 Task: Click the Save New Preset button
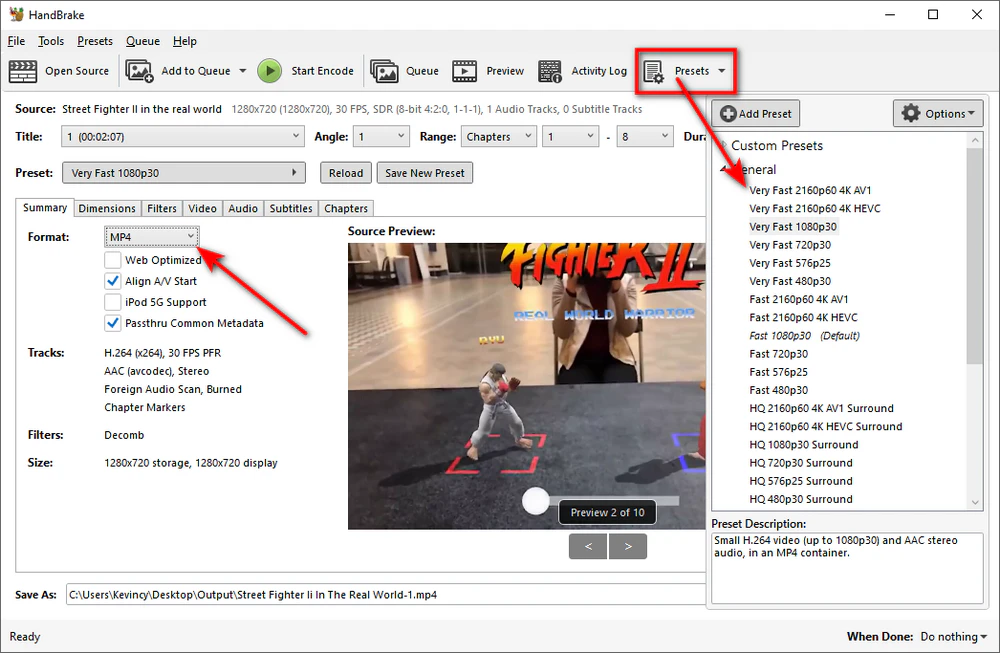coord(424,172)
